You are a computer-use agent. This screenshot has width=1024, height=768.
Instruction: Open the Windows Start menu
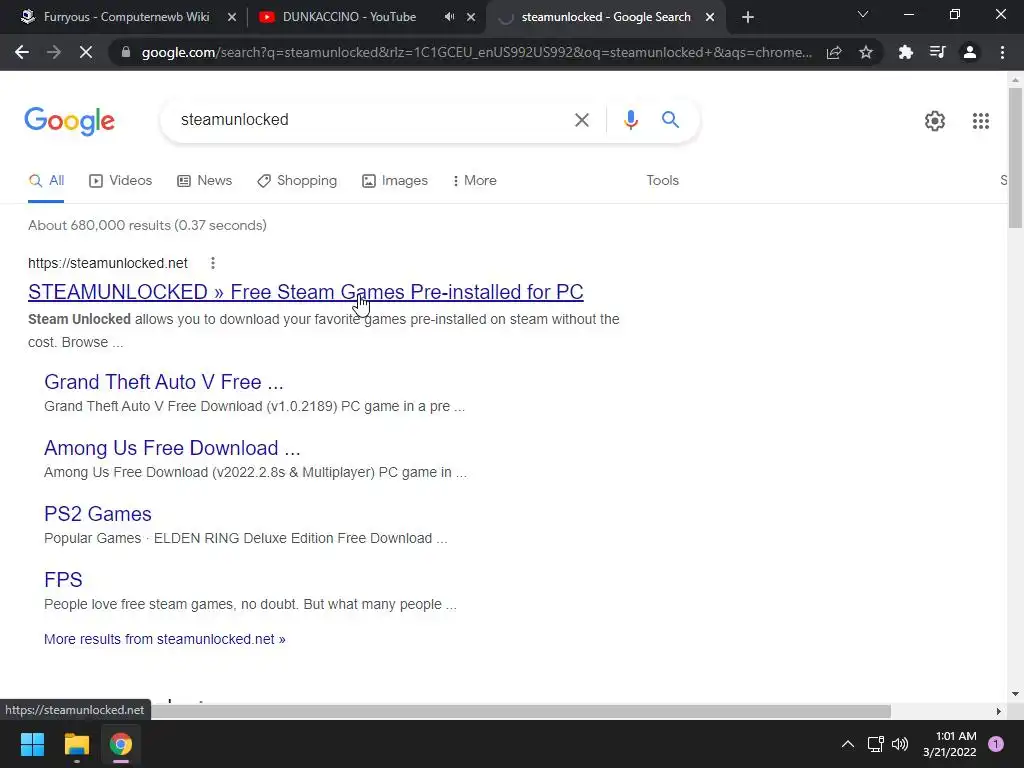tap(32, 744)
